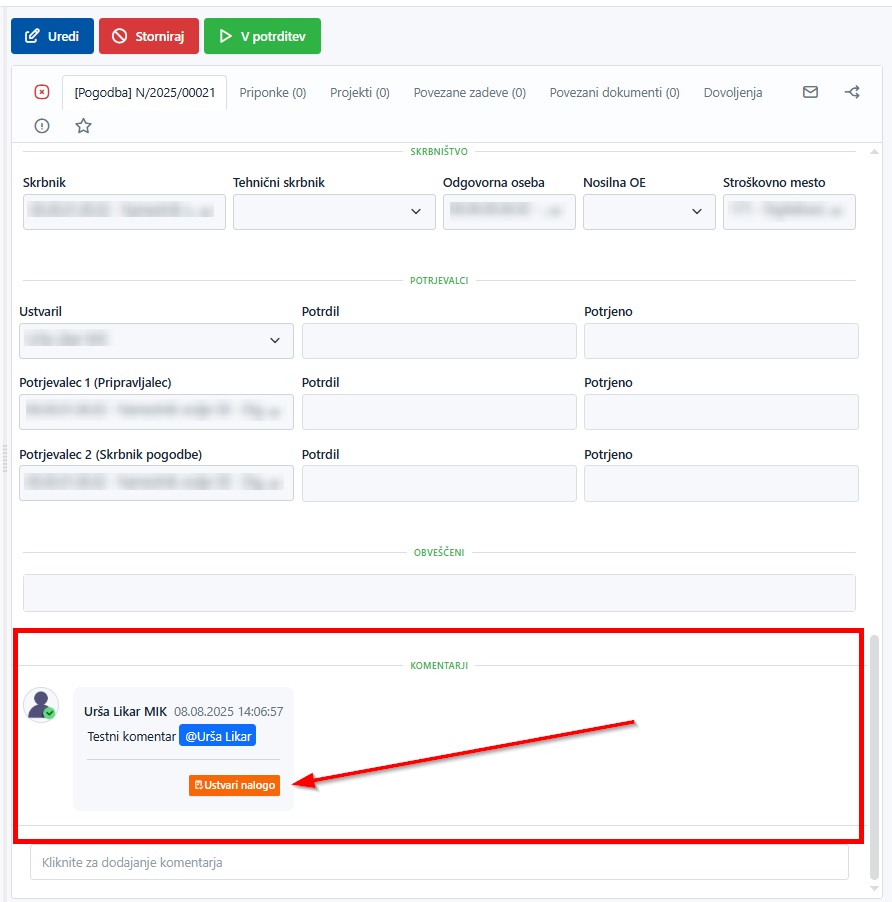This screenshot has height=902, width=892.
Task: Select the Povezane zadeve (0) tab
Action: pos(469,92)
